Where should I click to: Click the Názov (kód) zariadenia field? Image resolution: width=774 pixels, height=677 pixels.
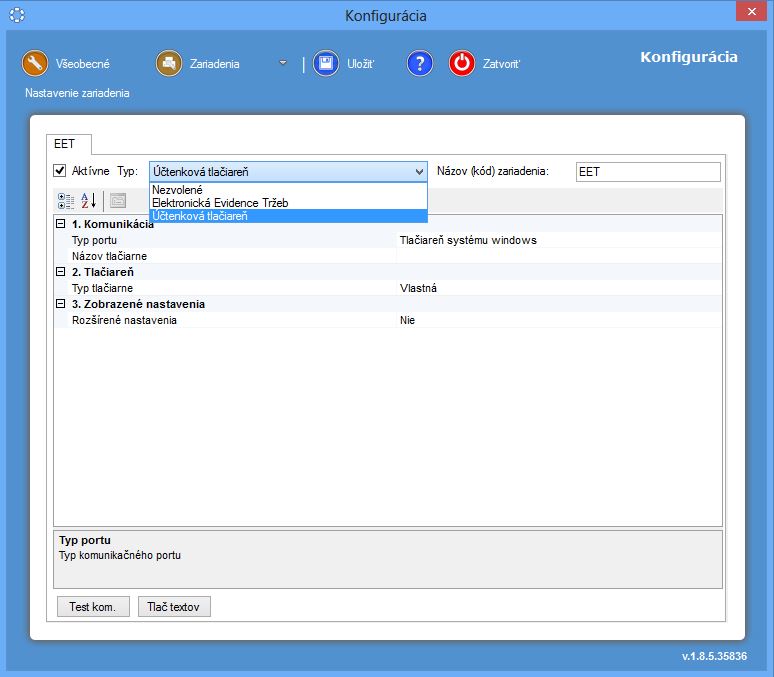pos(647,172)
